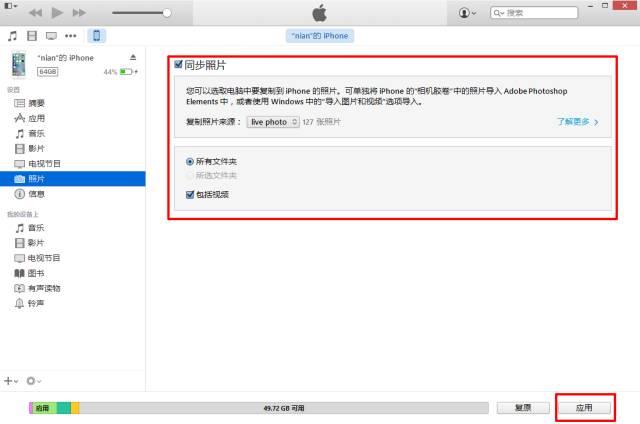The image size is (640, 424).
Task: Click the plus add dropdown at bottom-left
Action: pos(11,381)
